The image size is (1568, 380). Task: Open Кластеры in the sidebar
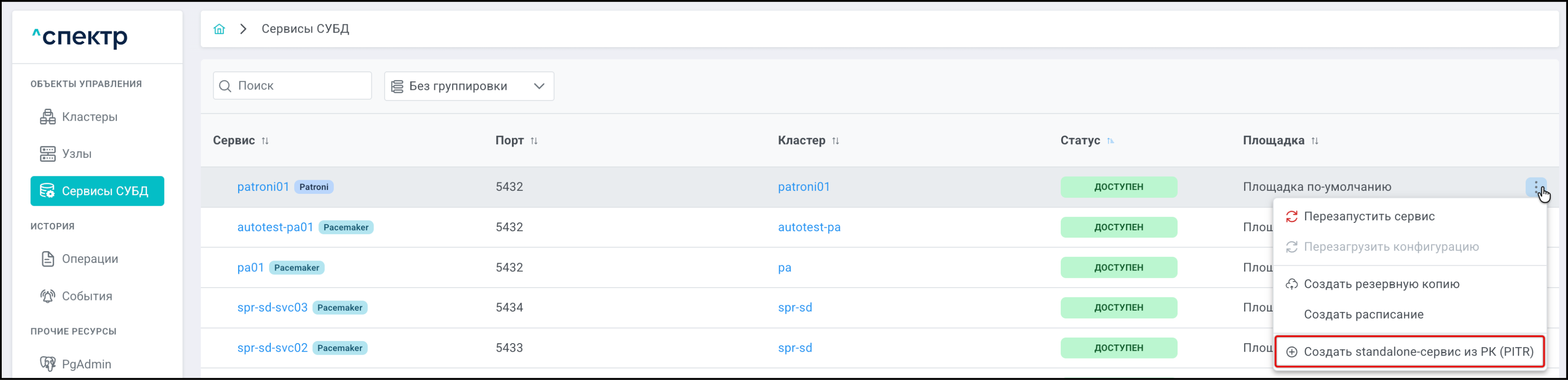(x=90, y=117)
